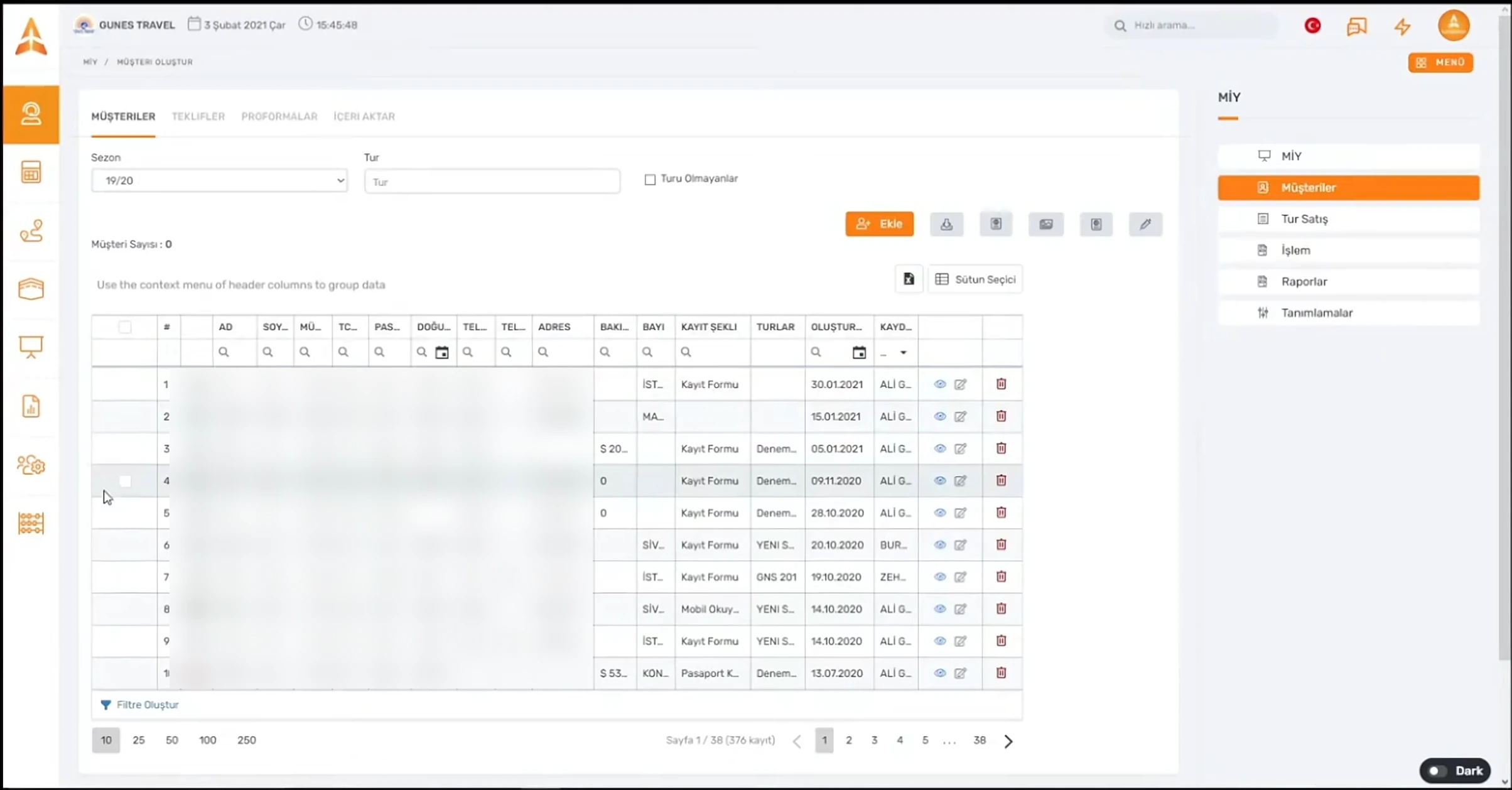Click the orange Ekle button
Image resolution: width=1512 pixels, height=790 pixels.
click(879, 224)
